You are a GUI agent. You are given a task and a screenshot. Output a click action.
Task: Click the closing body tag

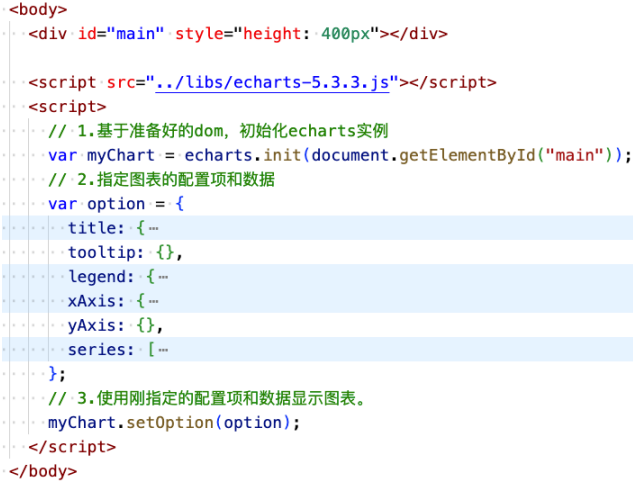point(43,472)
